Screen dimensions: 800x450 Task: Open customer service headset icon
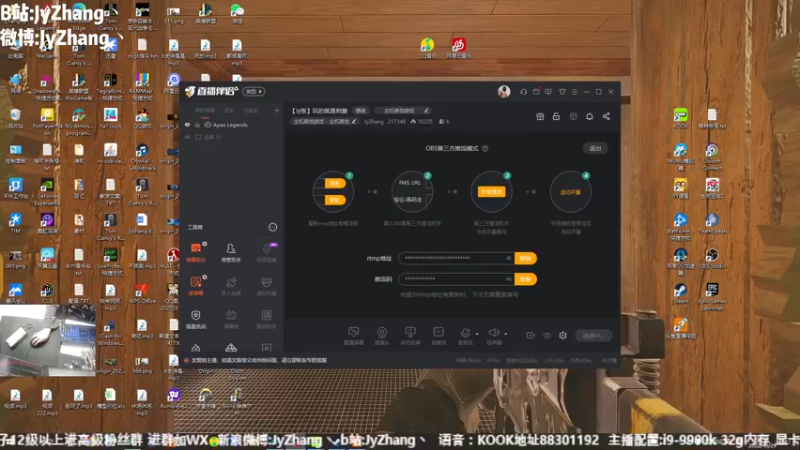523,92
